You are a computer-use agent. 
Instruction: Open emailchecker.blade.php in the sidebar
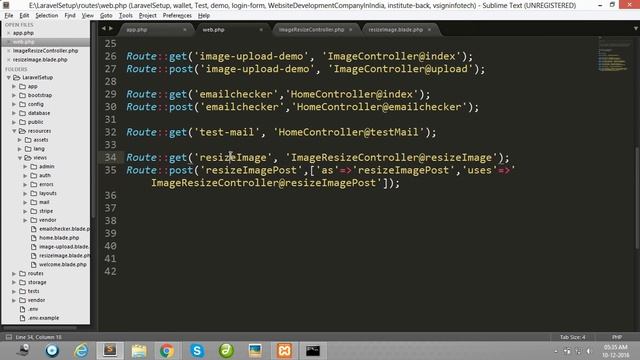point(64,229)
